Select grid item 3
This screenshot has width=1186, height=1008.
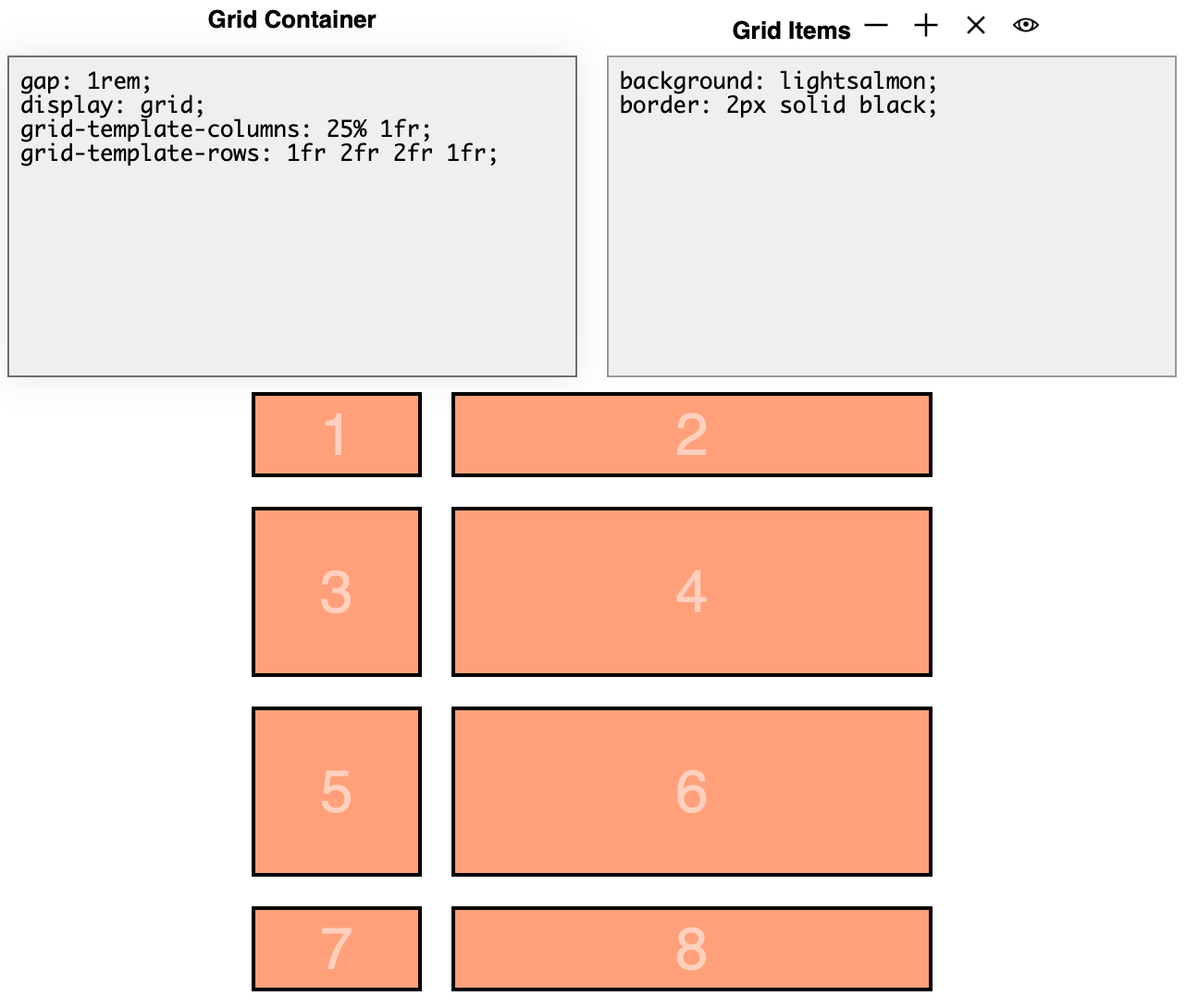[x=337, y=592]
